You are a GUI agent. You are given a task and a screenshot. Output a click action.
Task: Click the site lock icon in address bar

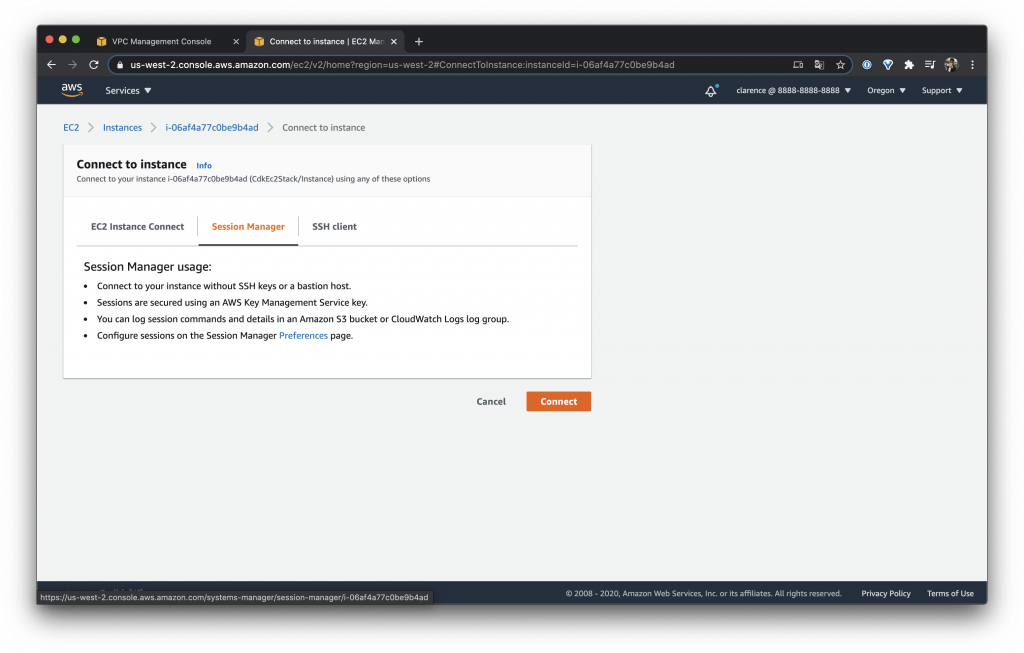coord(120,65)
